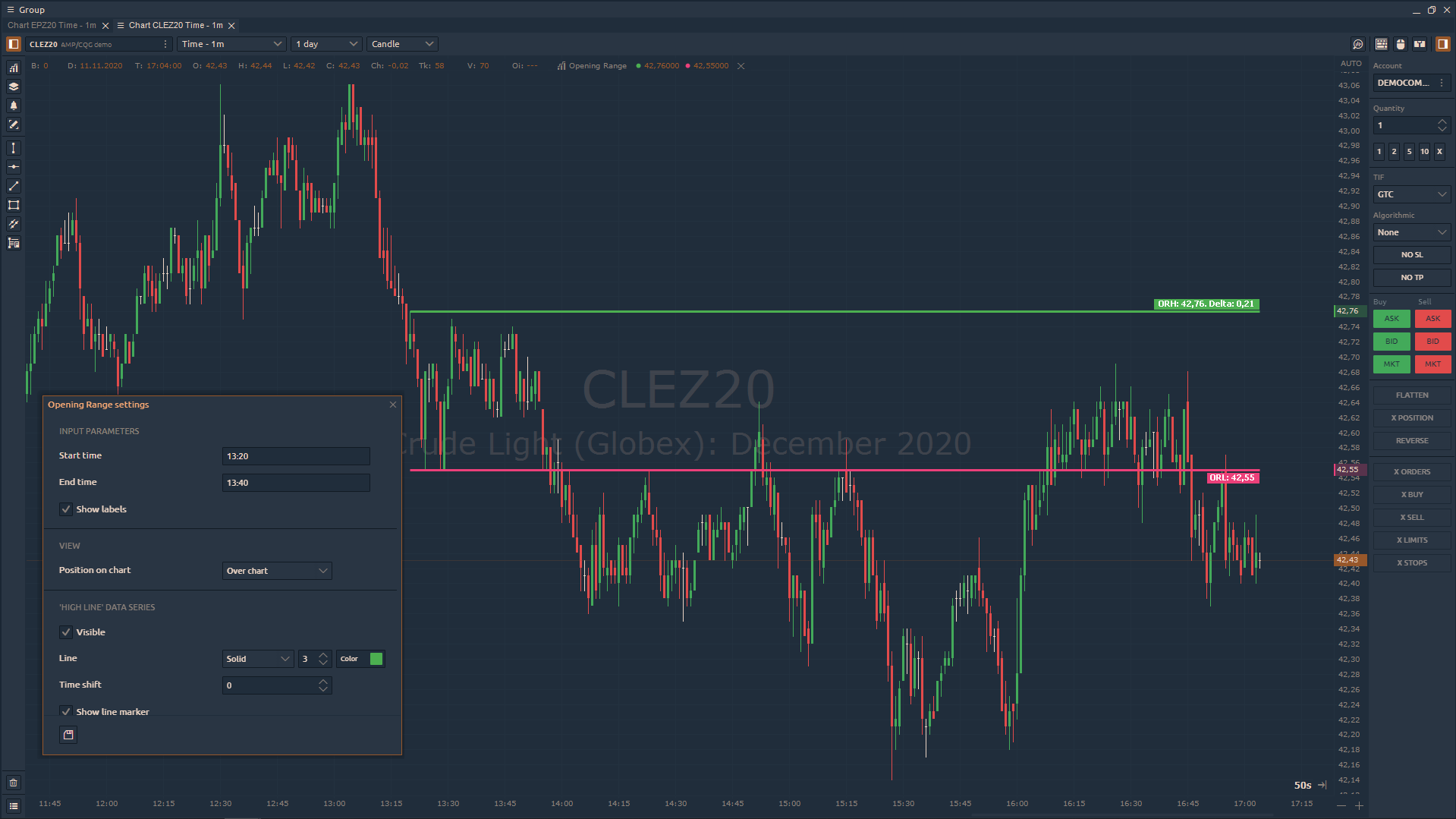Open the indicators icon in left toolbar
Screen dimensions: 1456x819
pyautogui.click(x=13, y=68)
